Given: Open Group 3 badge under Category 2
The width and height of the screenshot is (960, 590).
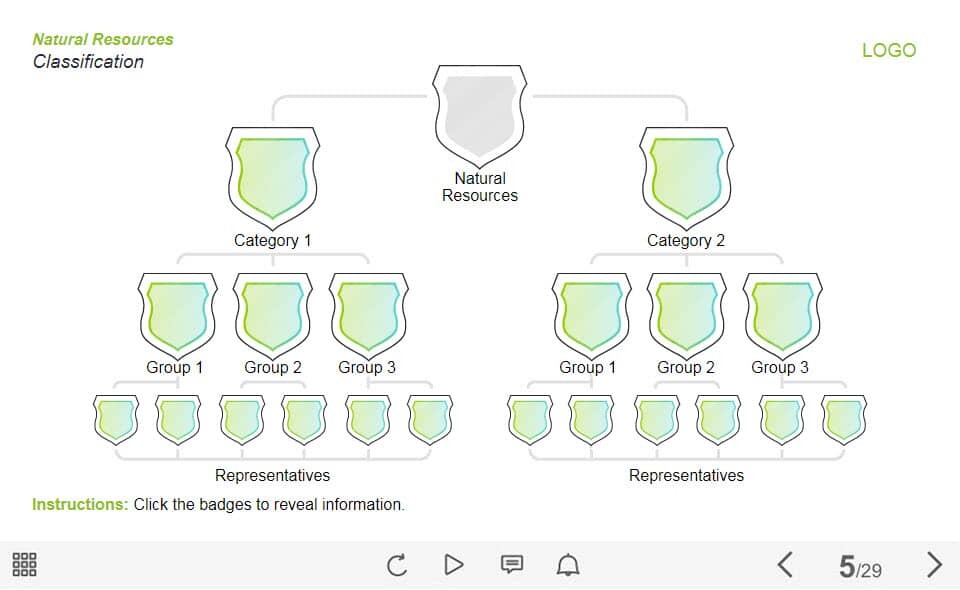Looking at the screenshot, I should coord(782,313).
